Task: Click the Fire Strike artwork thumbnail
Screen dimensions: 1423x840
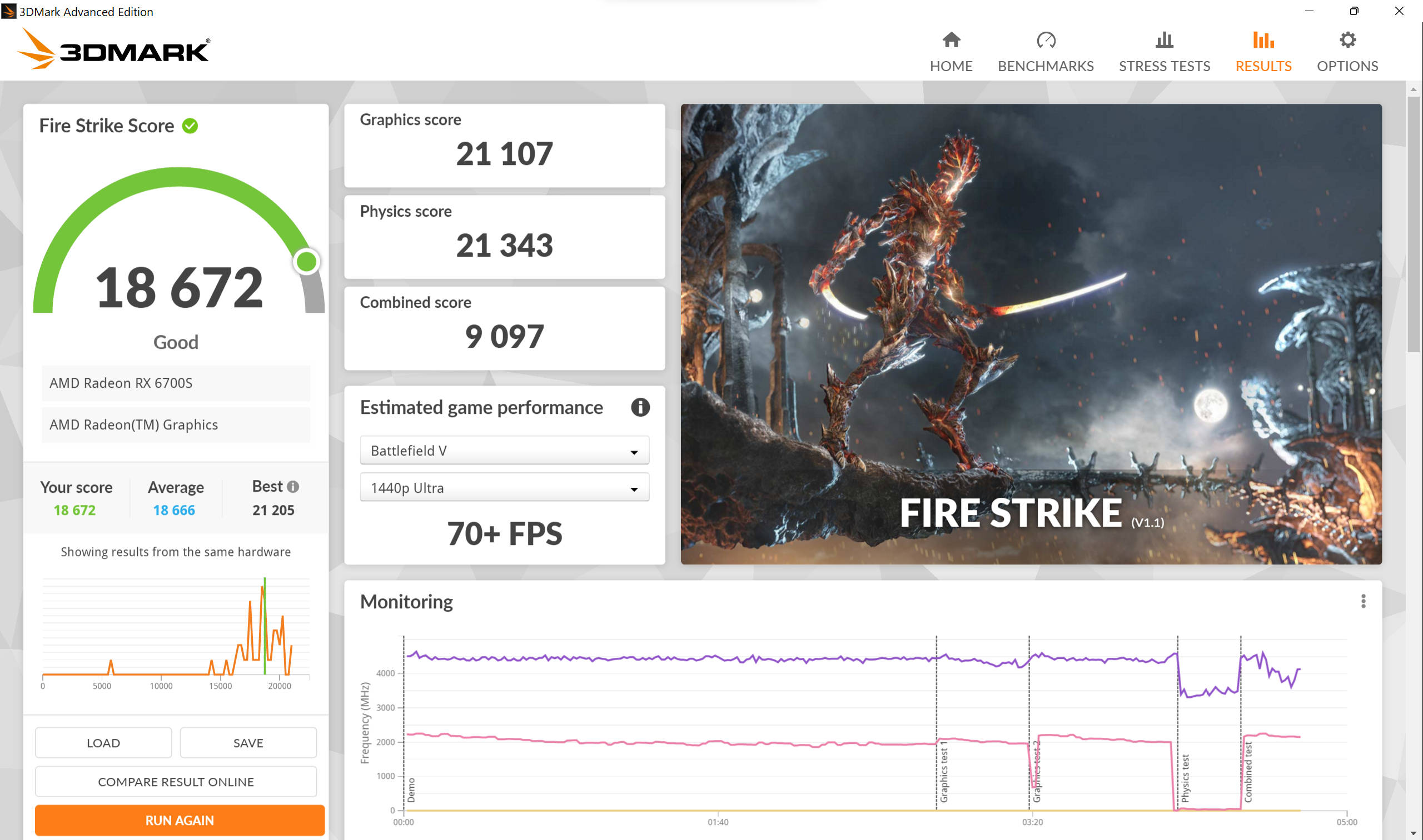Action: click(1031, 334)
